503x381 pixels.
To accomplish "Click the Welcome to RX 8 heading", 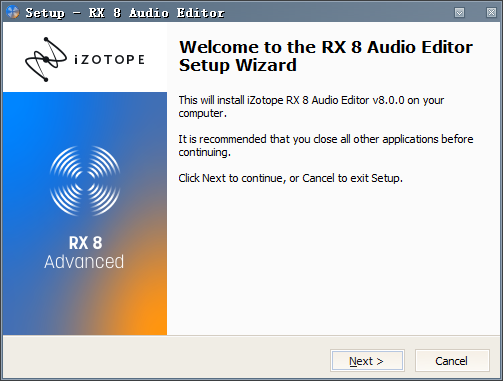I will (326, 56).
